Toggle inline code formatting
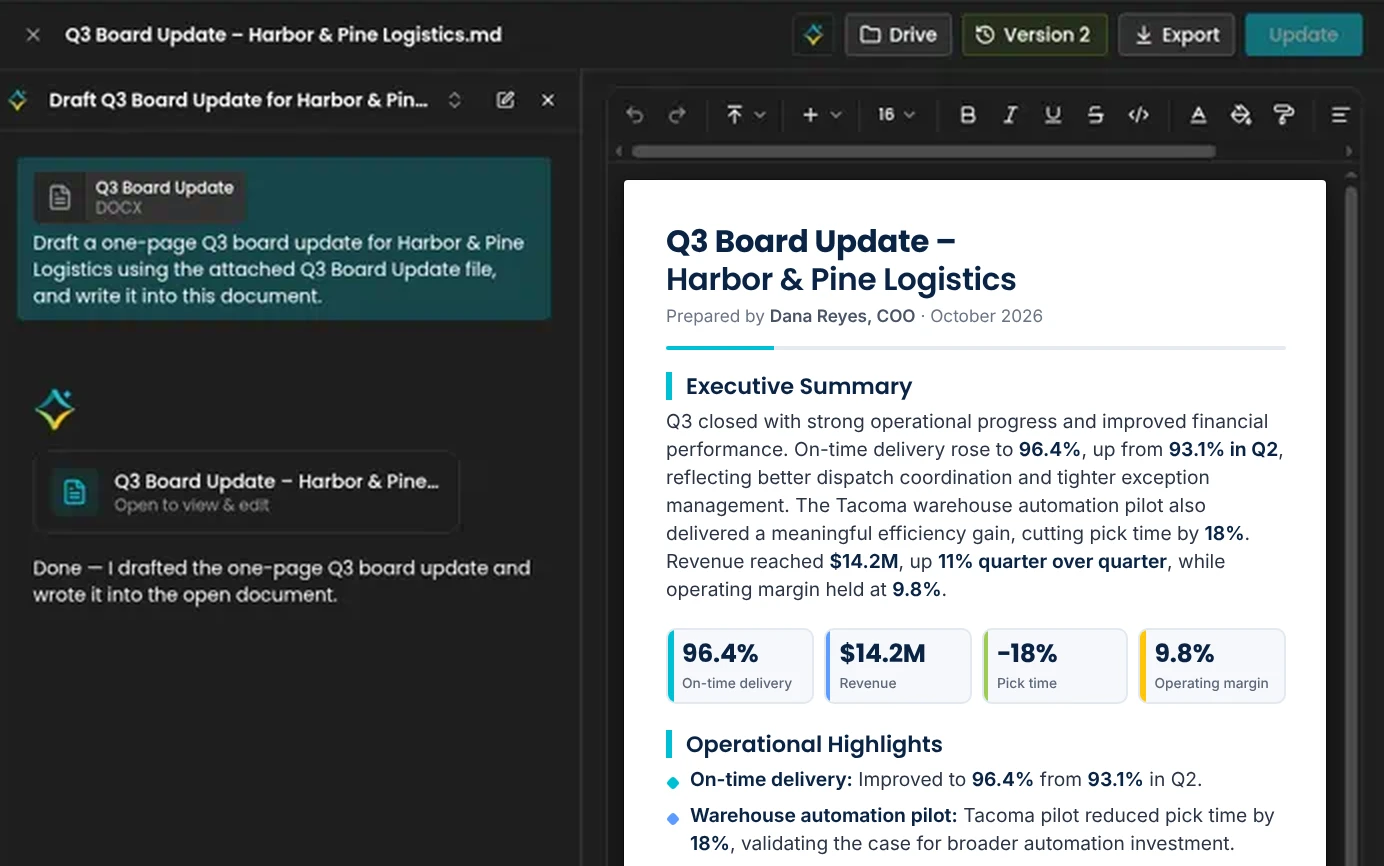Screen dimensions: 1384x866 click(x=1139, y=115)
